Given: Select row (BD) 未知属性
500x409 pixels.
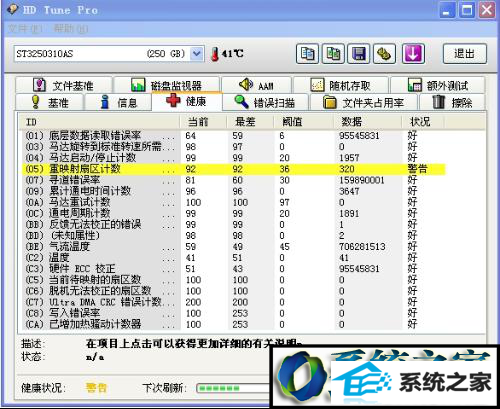Looking at the screenshot, I should [x=233, y=236].
